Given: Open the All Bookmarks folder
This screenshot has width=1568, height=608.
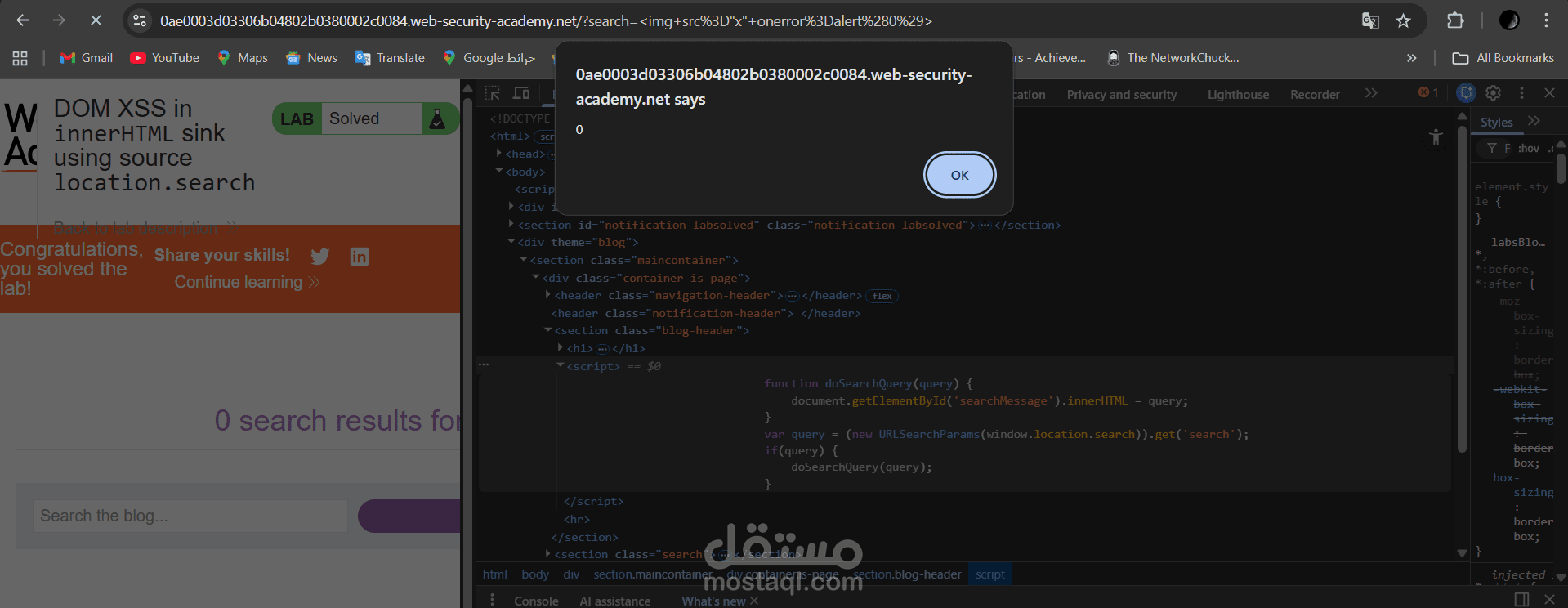Looking at the screenshot, I should pyautogui.click(x=1503, y=58).
